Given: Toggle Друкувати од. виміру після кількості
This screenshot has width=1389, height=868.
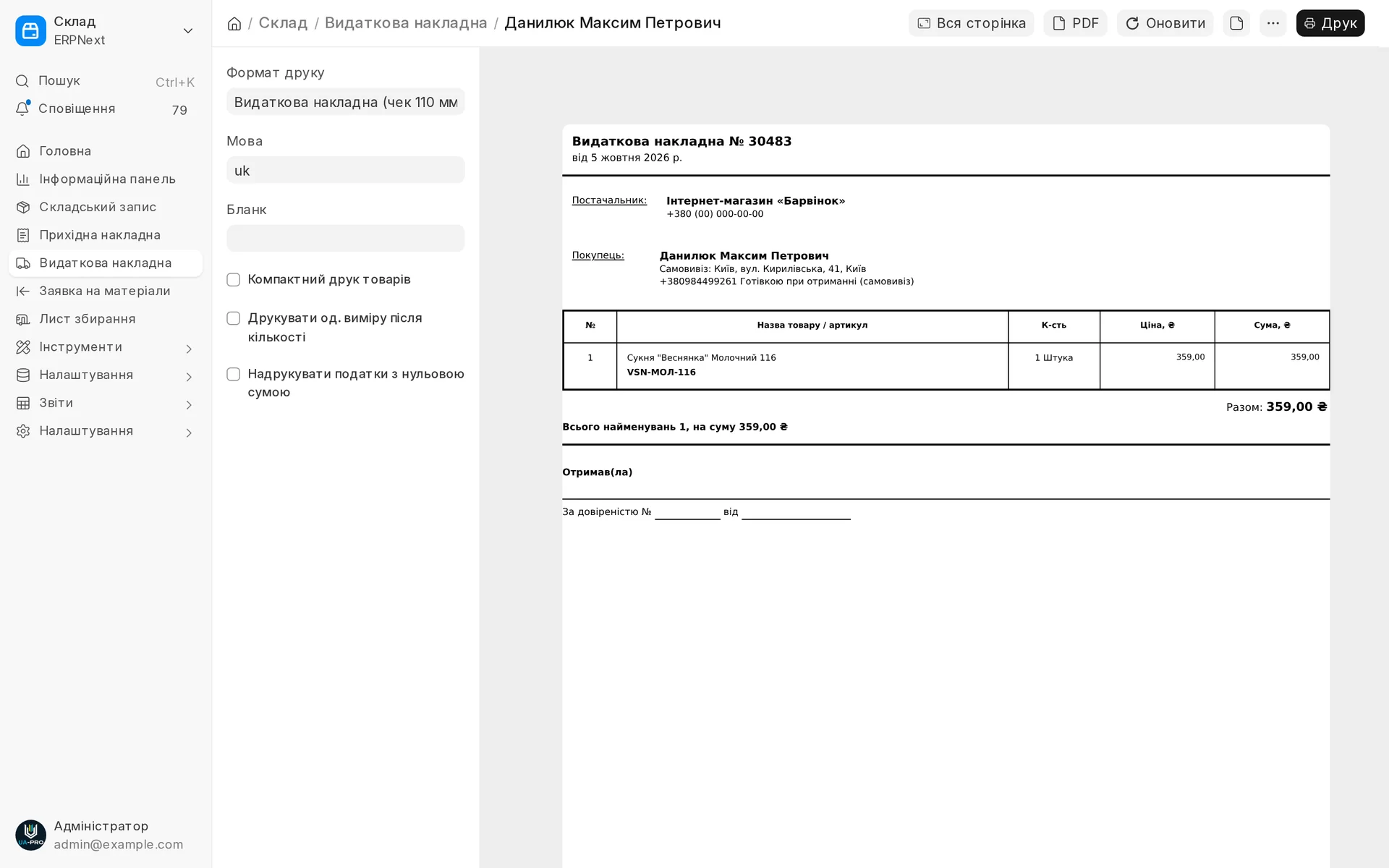Looking at the screenshot, I should point(233,318).
